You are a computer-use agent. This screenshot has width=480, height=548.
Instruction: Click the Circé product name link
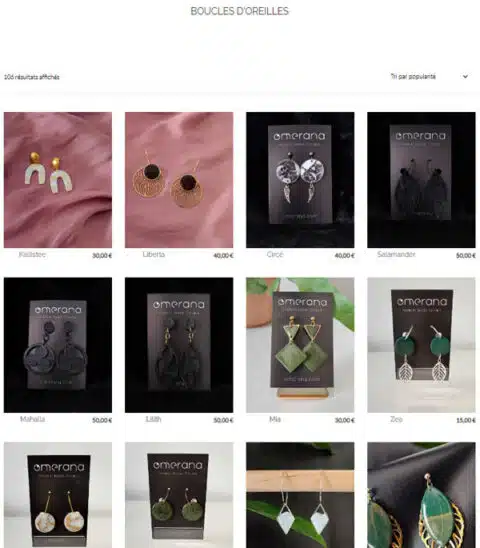tap(275, 254)
